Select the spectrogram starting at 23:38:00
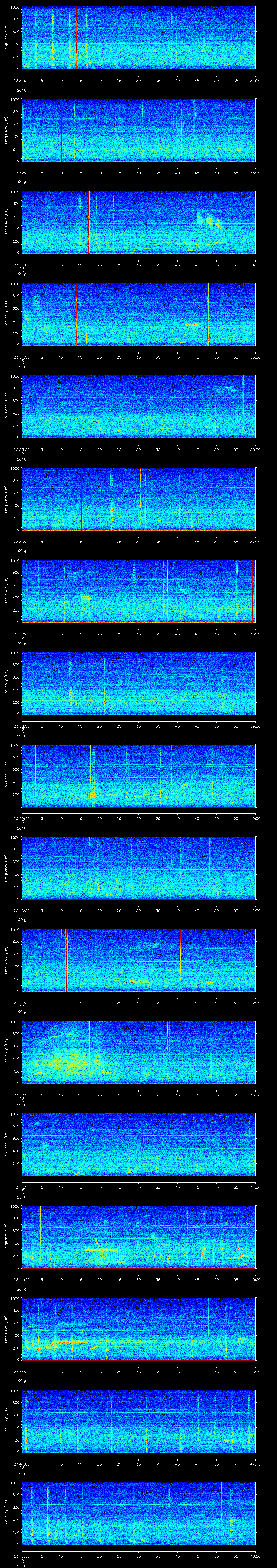277x1568 pixels. pos(139,683)
